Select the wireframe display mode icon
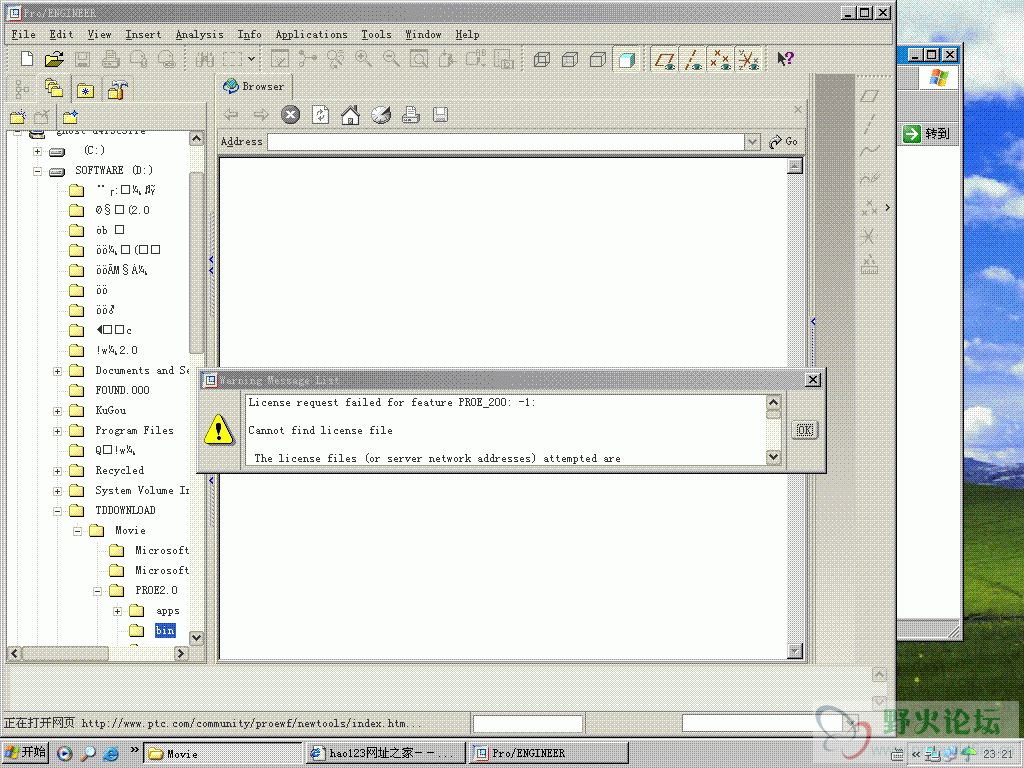Image resolution: width=1024 pixels, height=768 pixels. tap(542, 59)
